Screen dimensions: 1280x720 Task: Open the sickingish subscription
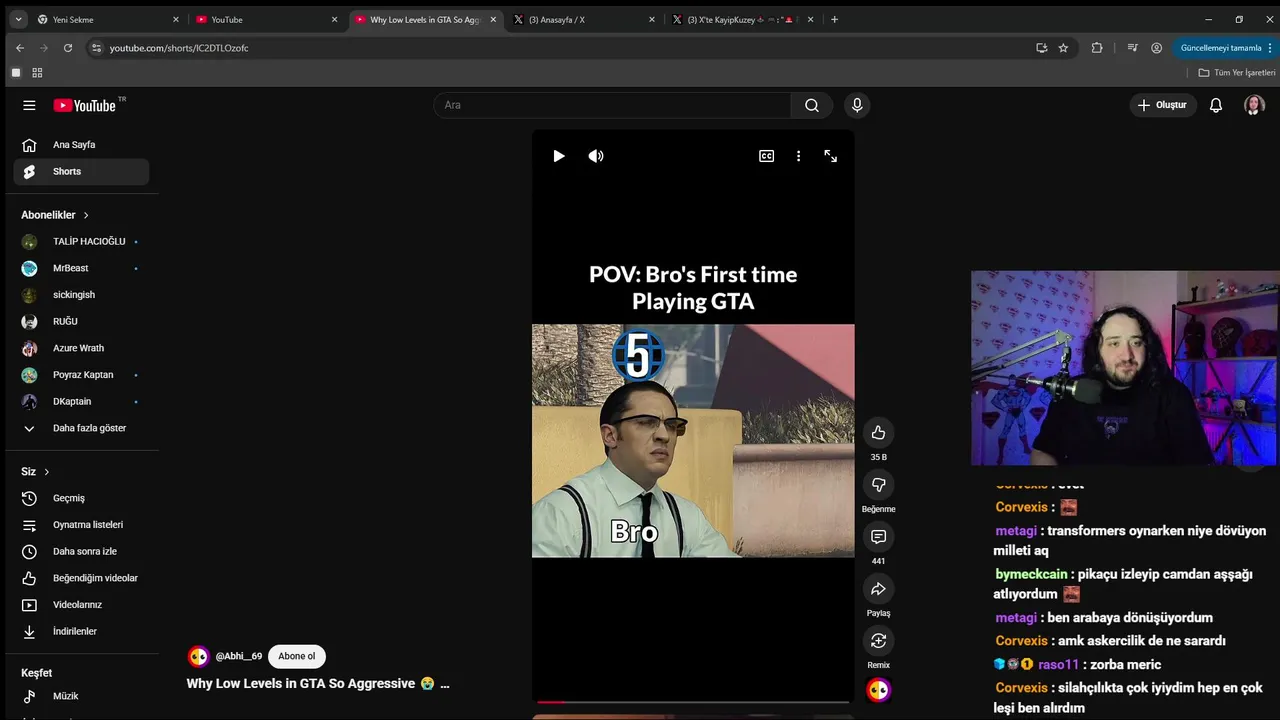click(x=82, y=295)
